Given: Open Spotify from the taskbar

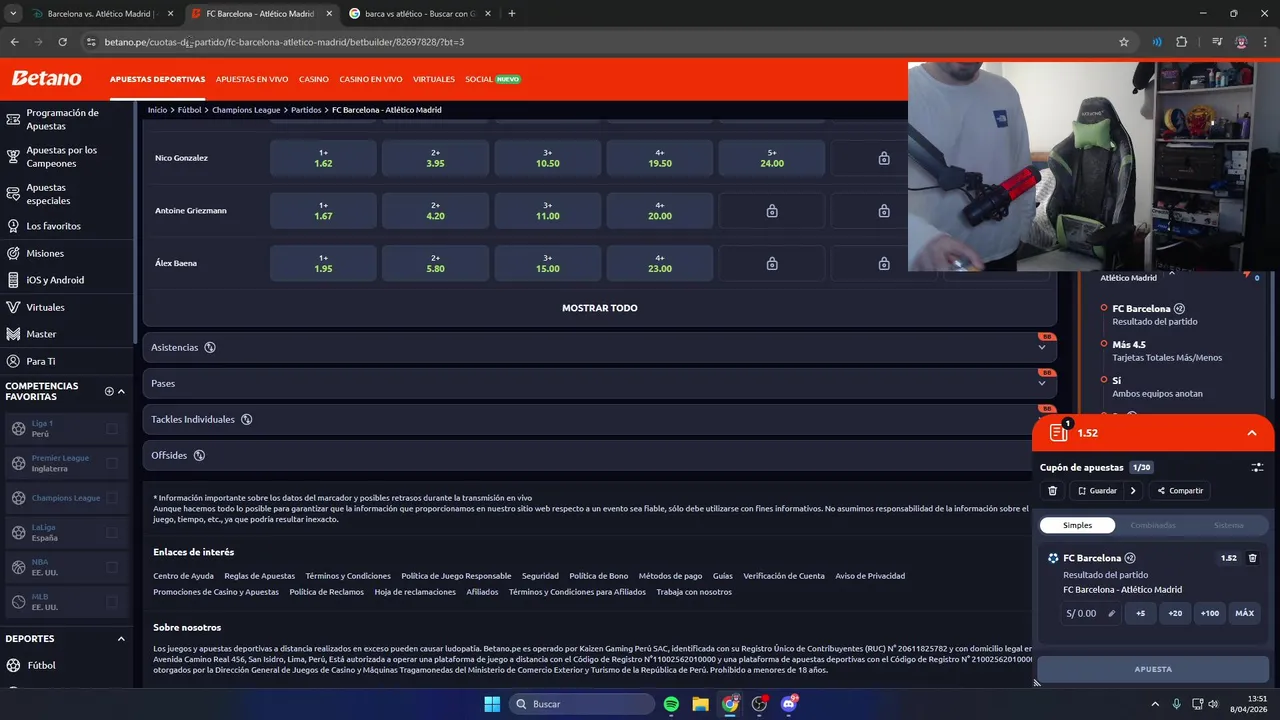Looking at the screenshot, I should [x=671, y=704].
